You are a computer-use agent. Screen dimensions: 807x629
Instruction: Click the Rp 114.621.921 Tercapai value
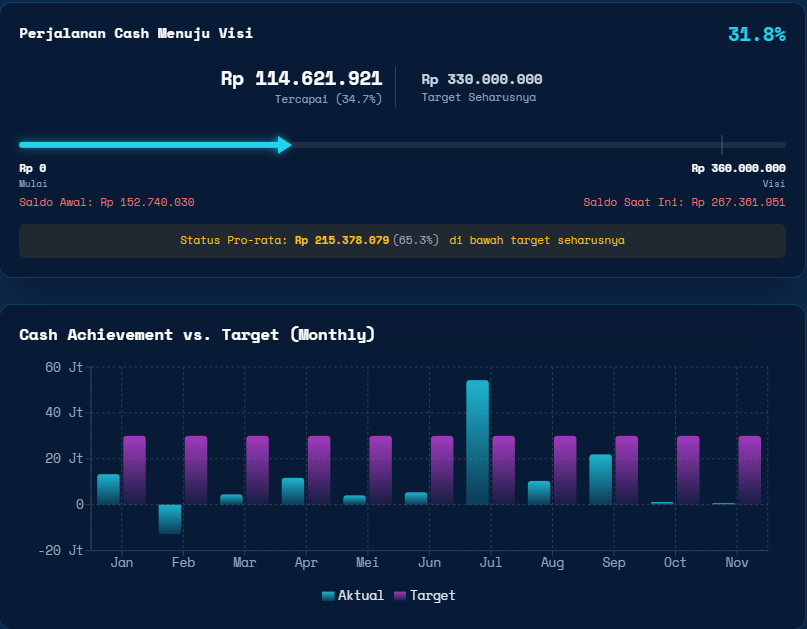coord(301,78)
